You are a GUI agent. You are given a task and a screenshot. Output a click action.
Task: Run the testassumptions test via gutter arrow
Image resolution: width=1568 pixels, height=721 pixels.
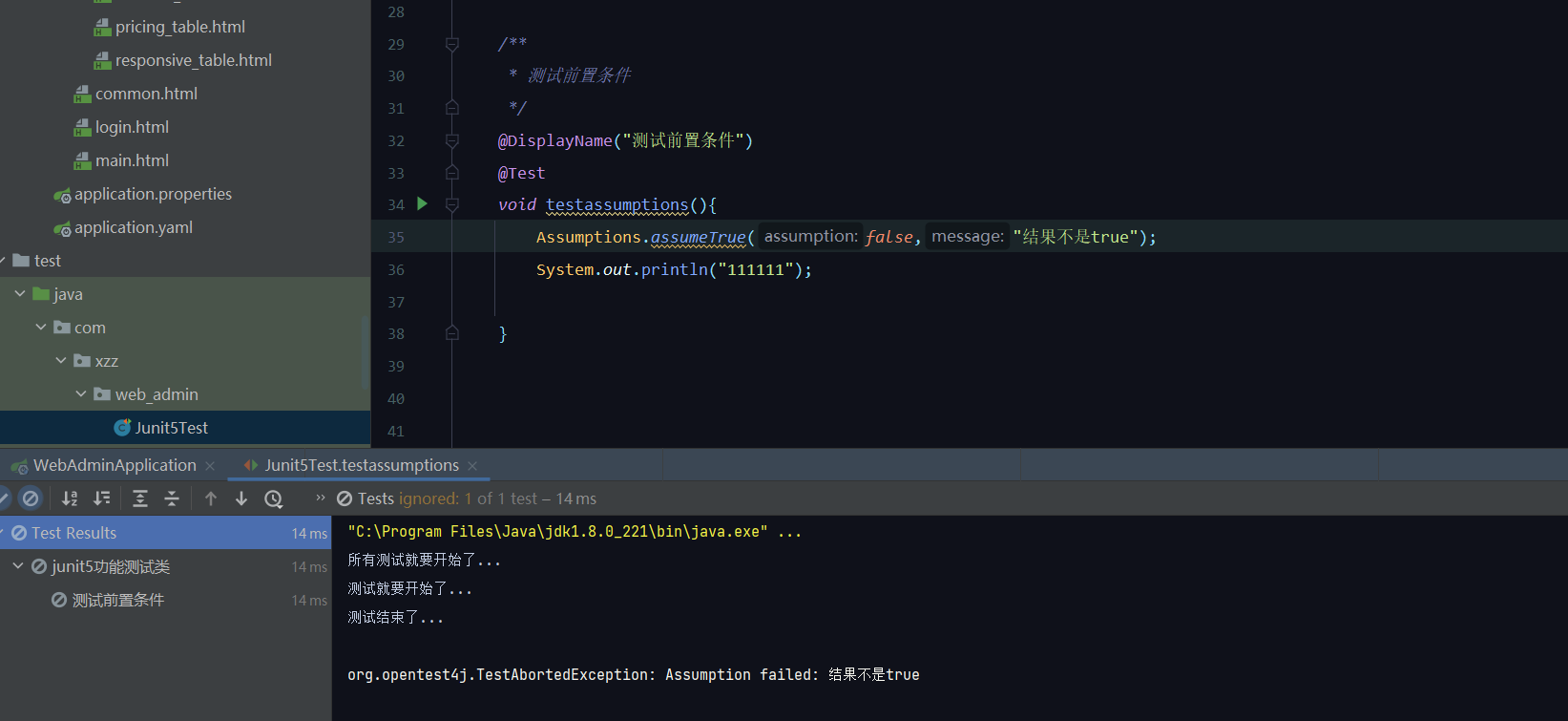click(x=423, y=203)
